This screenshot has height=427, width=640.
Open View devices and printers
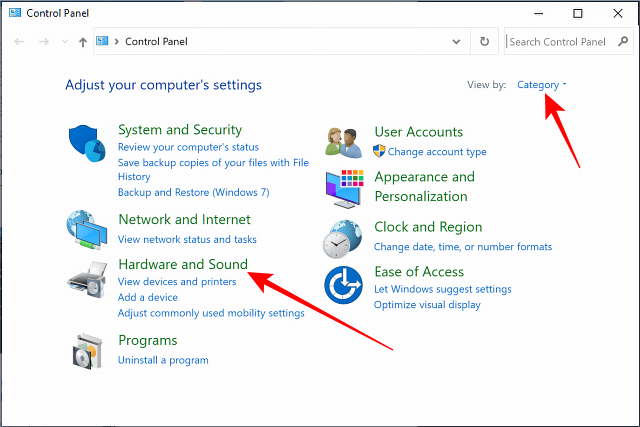[x=177, y=282]
